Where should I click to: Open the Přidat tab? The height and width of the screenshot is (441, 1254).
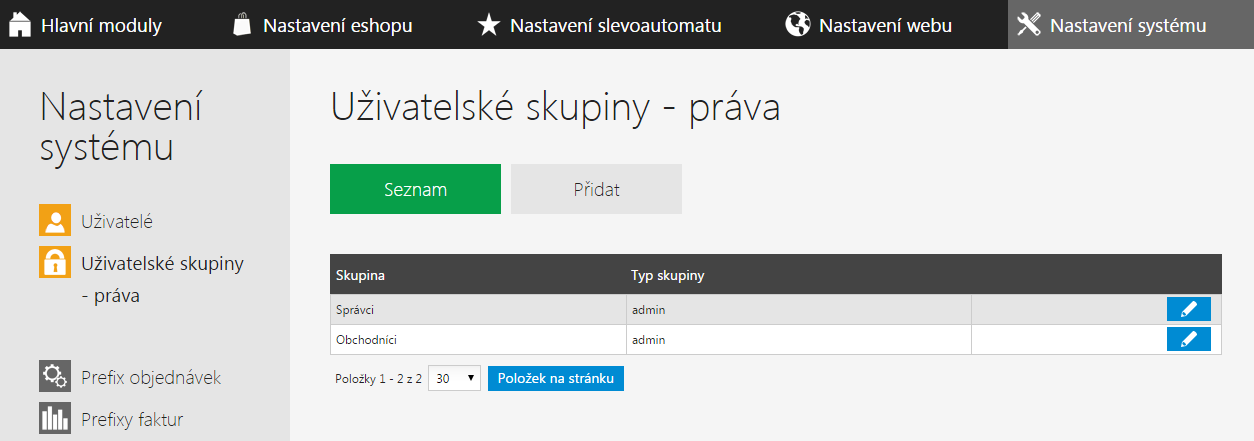[x=596, y=189]
